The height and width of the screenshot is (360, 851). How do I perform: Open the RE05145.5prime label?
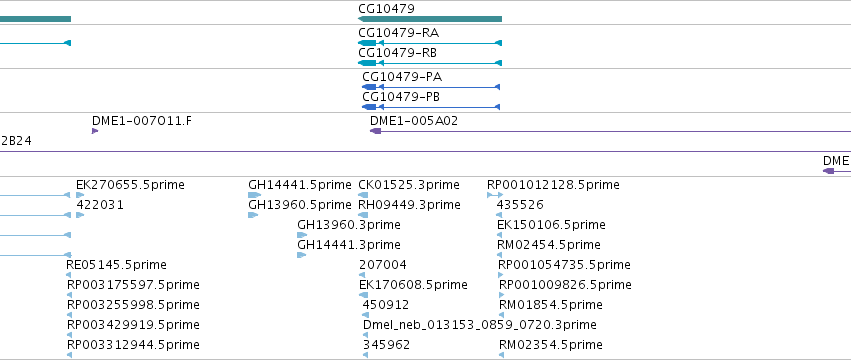pyautogui.click(x=116, y=265)
